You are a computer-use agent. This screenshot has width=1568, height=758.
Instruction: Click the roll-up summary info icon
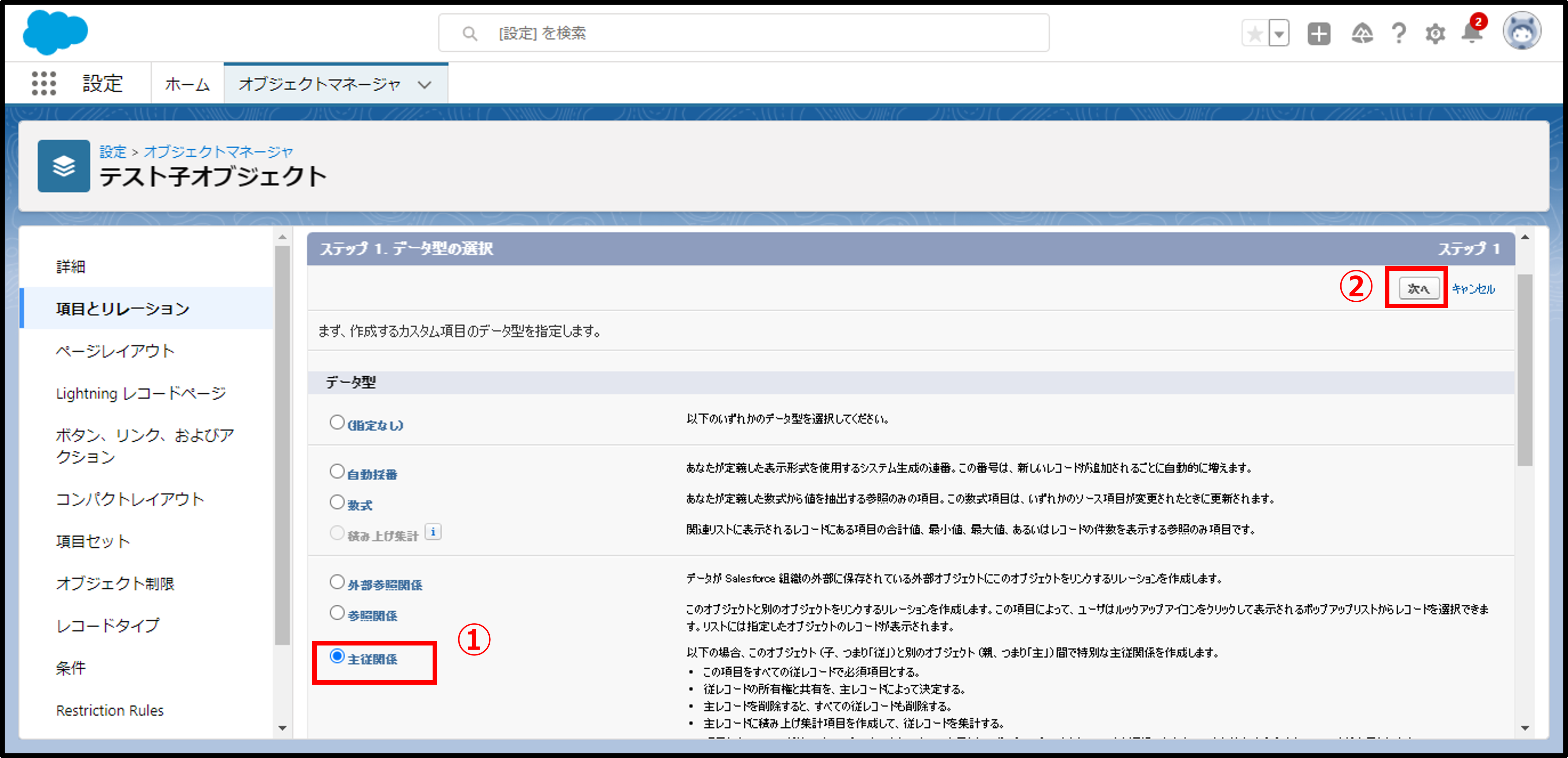point(433,532)
